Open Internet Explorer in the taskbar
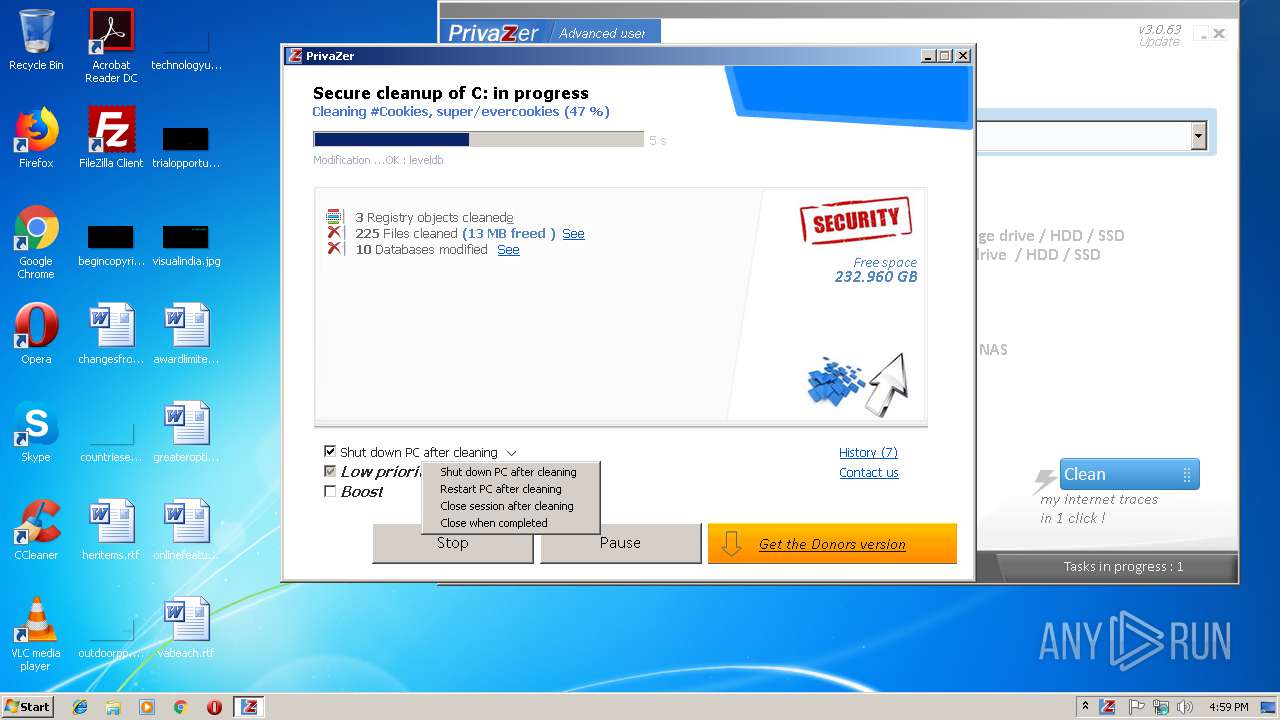 click(80, 707)
